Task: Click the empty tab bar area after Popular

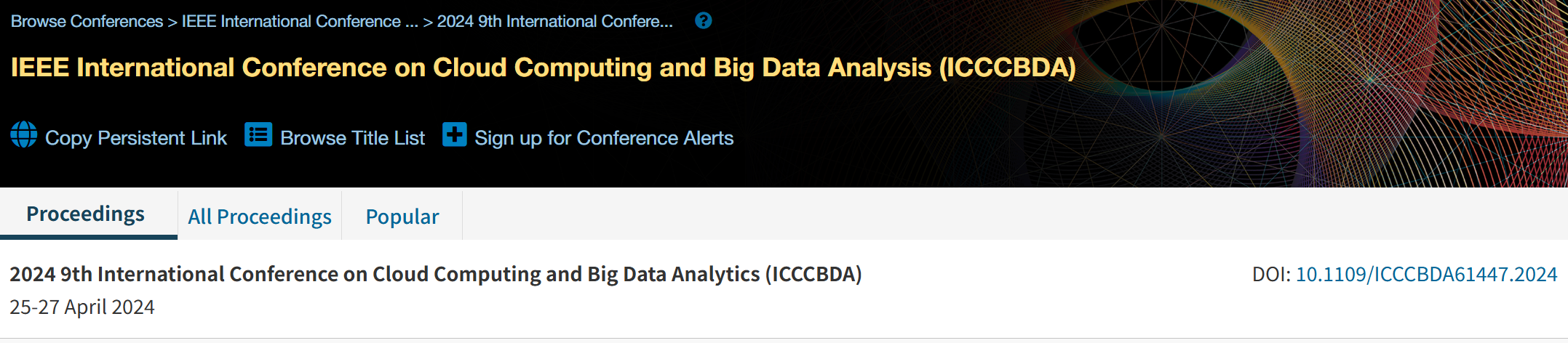Action: (1015, 215)
